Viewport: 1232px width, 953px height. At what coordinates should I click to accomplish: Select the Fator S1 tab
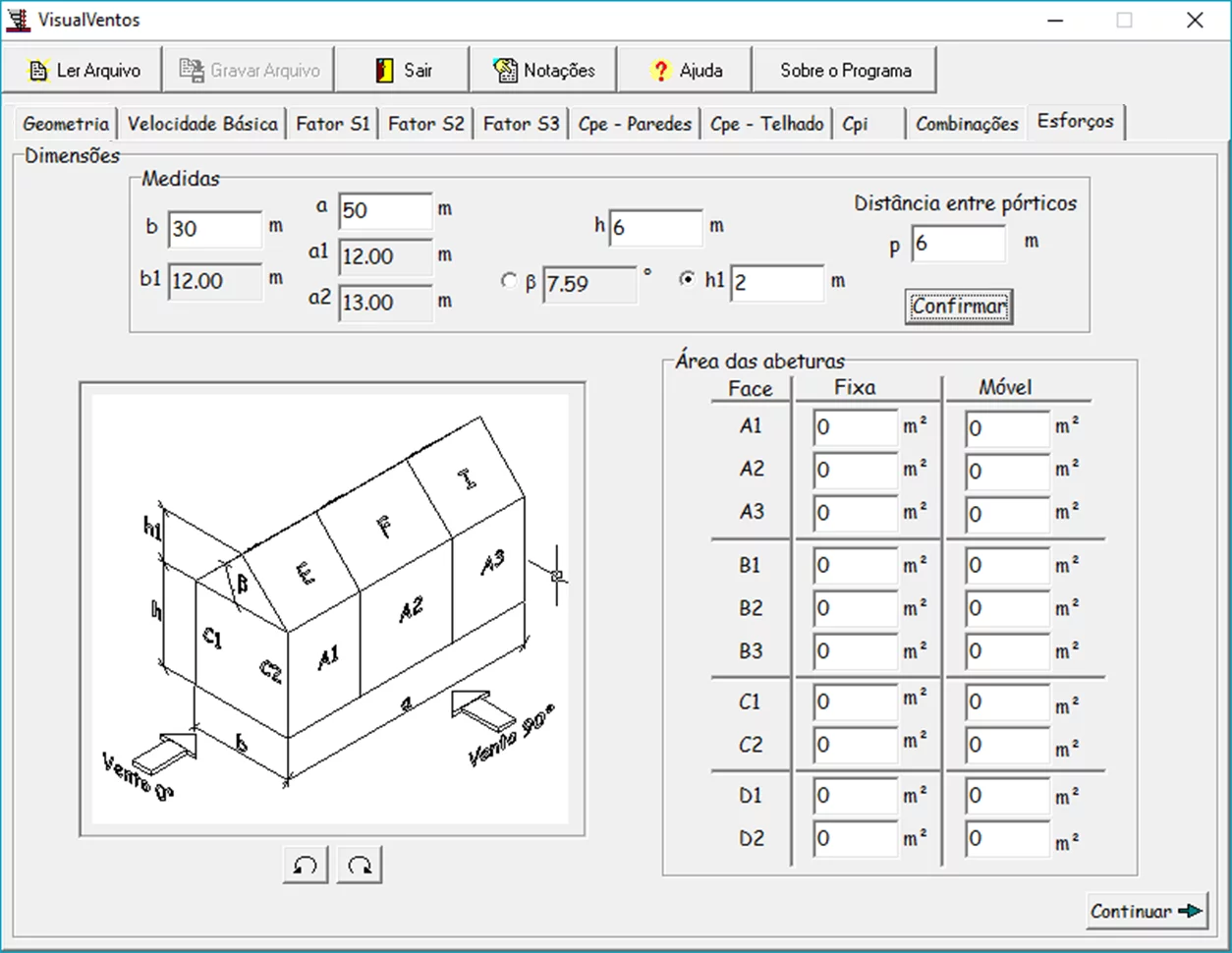(x=333, y=124)
